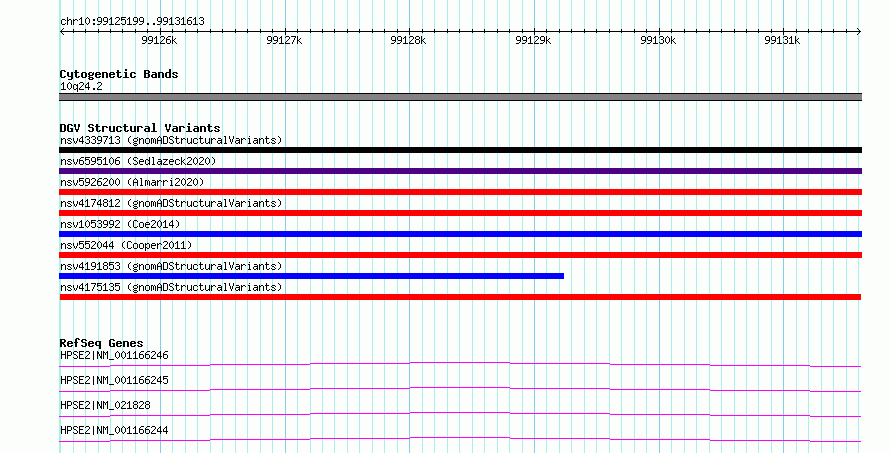890x453 pixels.
Task: Open the HPSE2|NM_001166244 transcript label
Action: [x=114, y=430]
